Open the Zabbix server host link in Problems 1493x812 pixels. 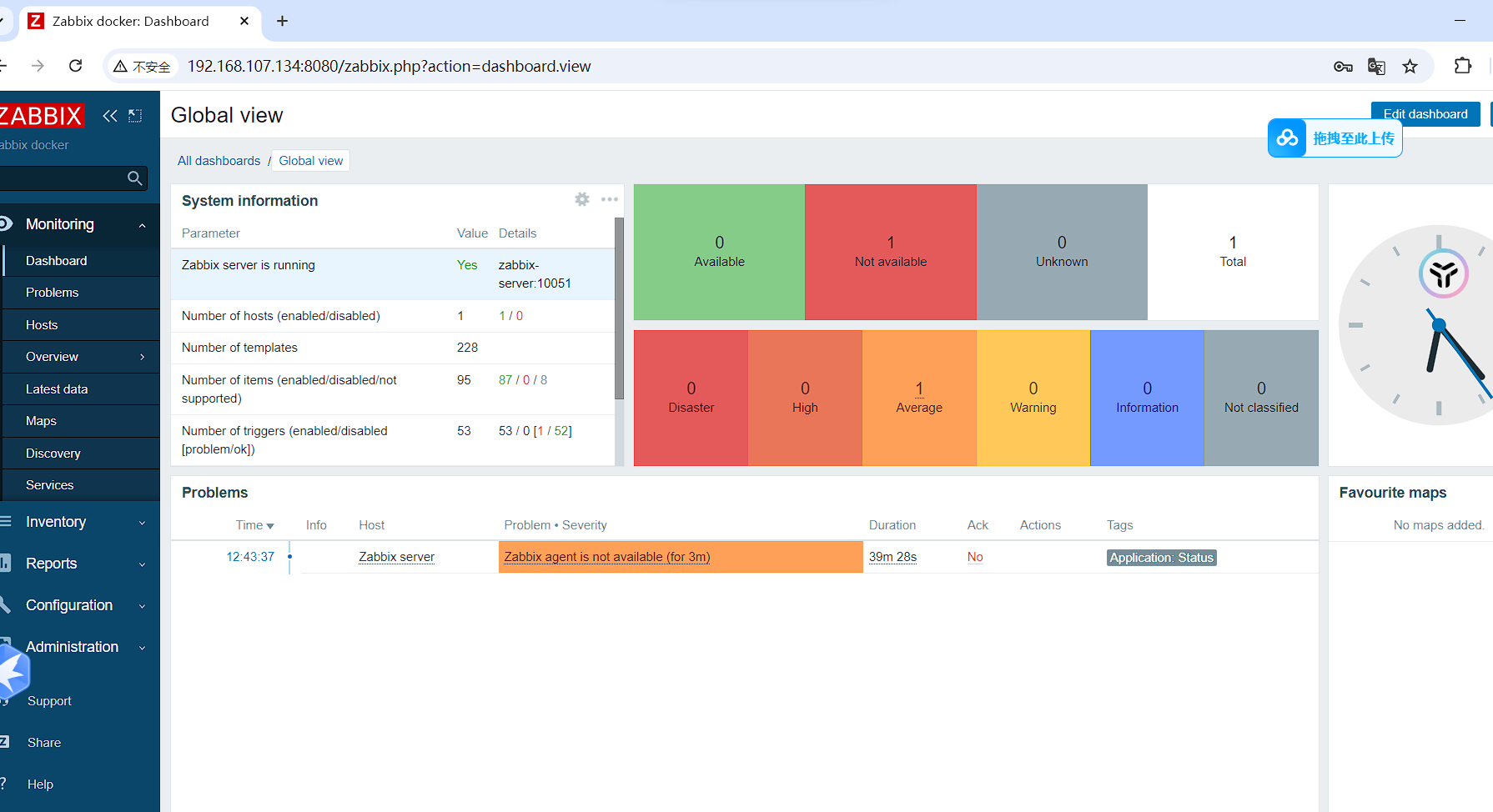point(397,557)
